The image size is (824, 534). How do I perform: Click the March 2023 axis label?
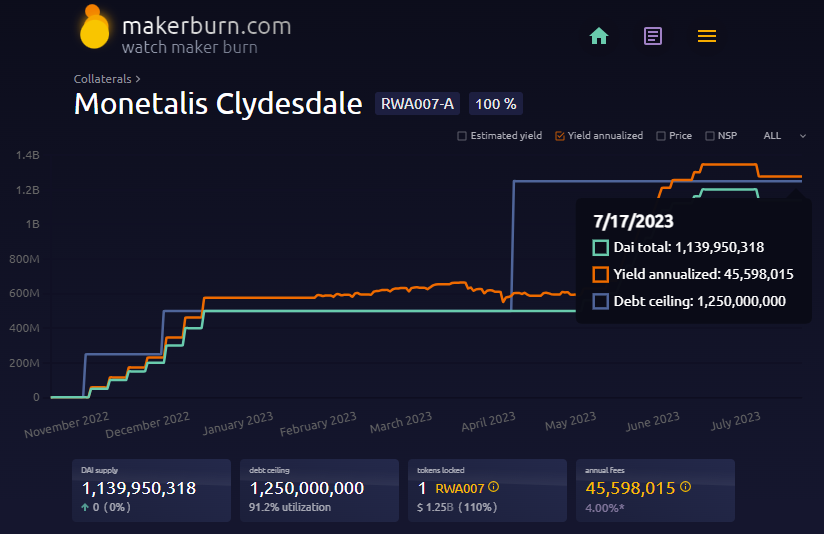coord(400,422)
